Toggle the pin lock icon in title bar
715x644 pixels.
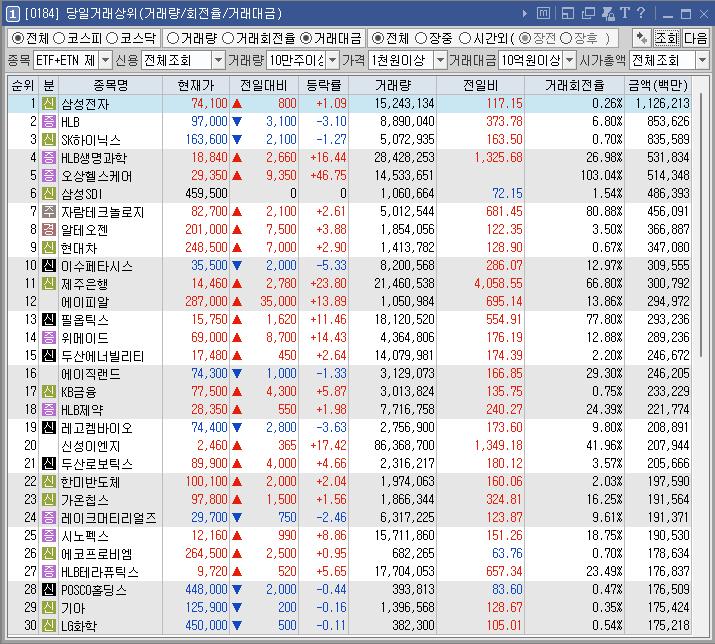click(608, 14)
